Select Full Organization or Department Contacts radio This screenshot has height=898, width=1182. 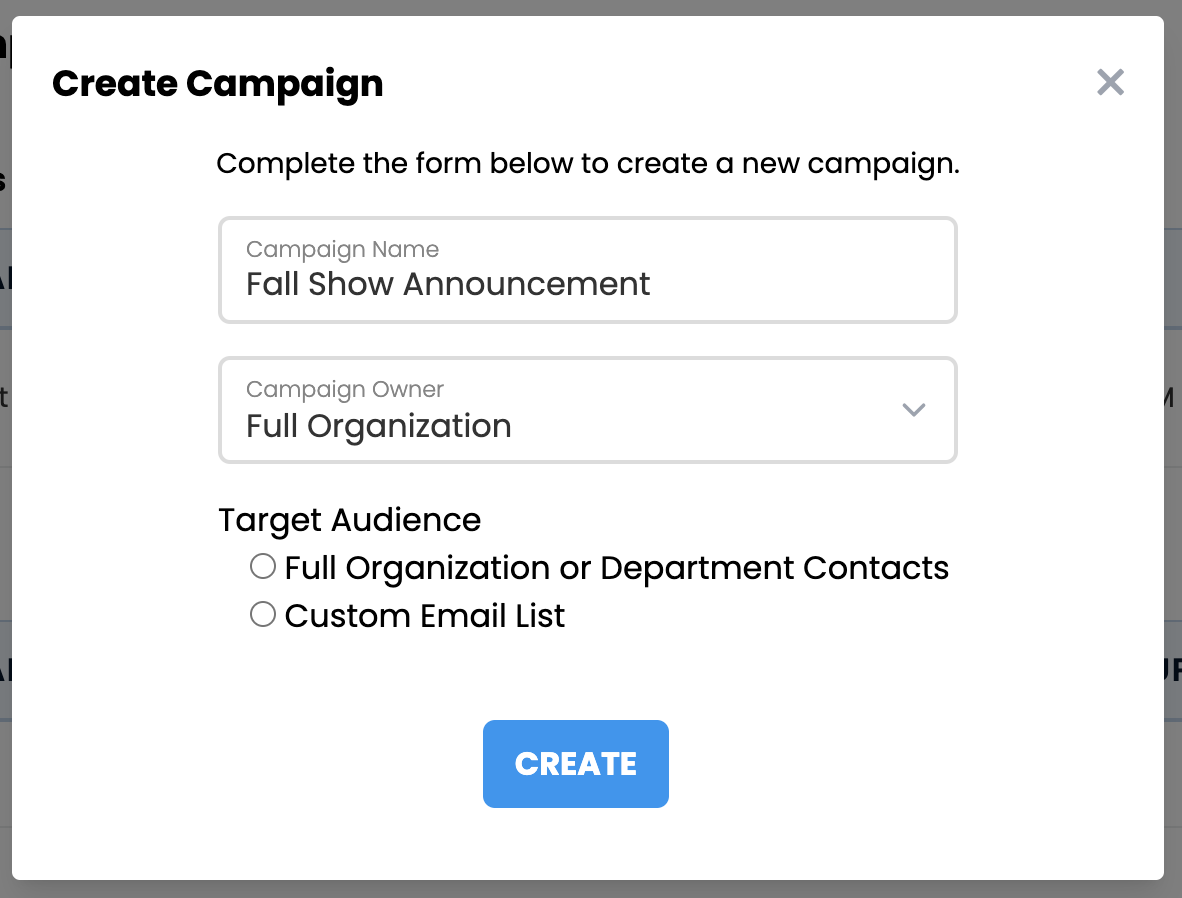tap(263, 567)
